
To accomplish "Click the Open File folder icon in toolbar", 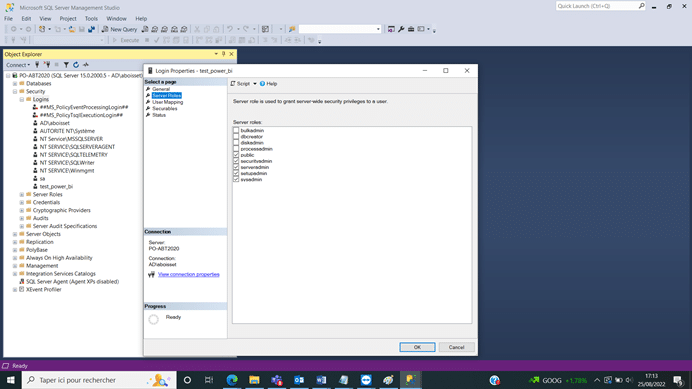I will coord(71,29).
